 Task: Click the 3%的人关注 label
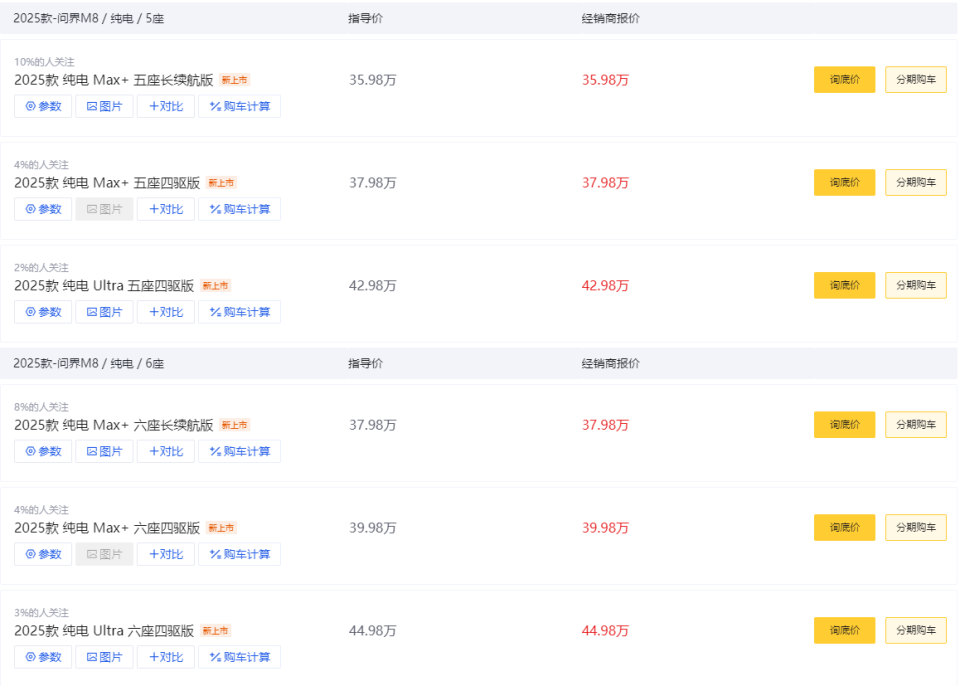41,612
